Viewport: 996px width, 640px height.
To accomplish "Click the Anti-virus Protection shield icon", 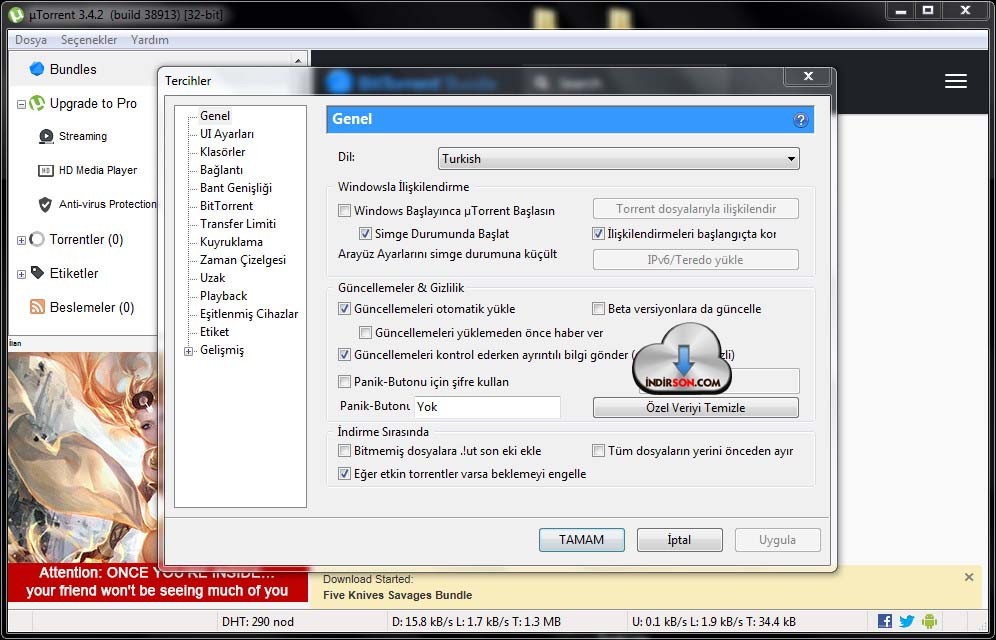I will coord(45,204).
